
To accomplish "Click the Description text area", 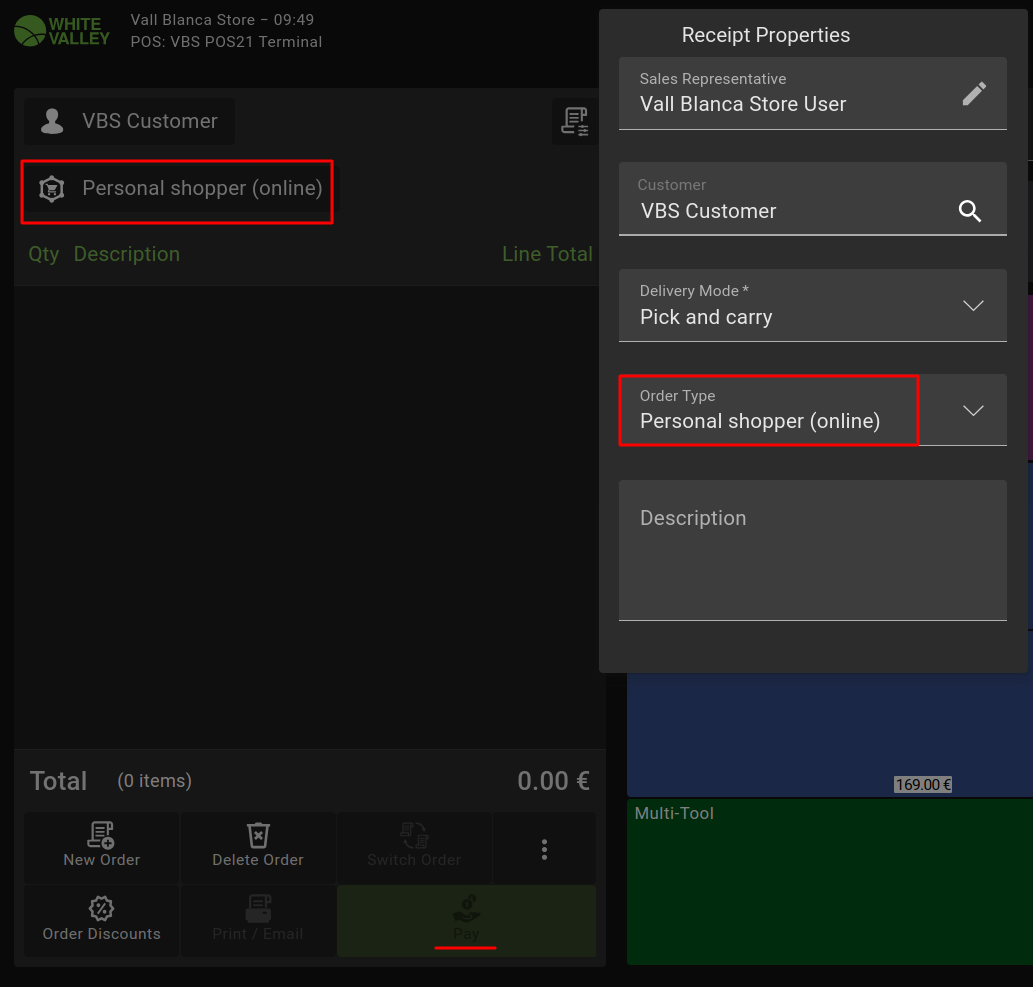I will tap(812, 550).
